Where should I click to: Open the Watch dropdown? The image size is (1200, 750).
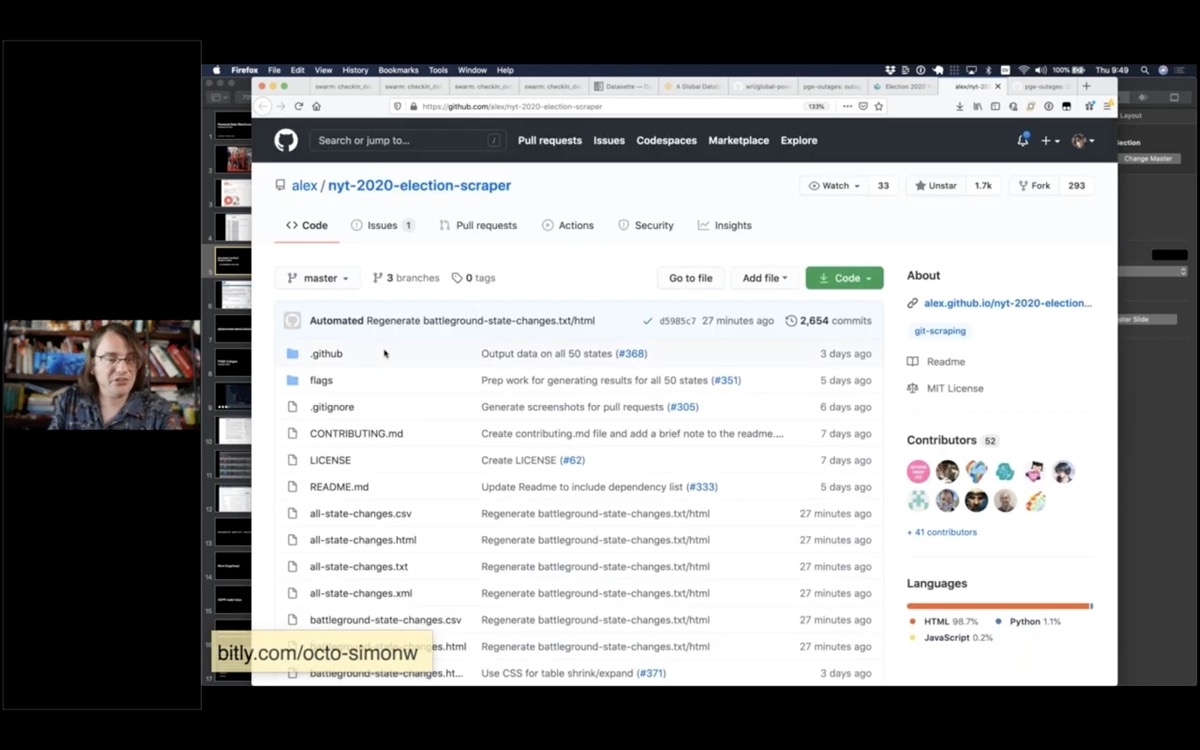click(x=834, y=186)
